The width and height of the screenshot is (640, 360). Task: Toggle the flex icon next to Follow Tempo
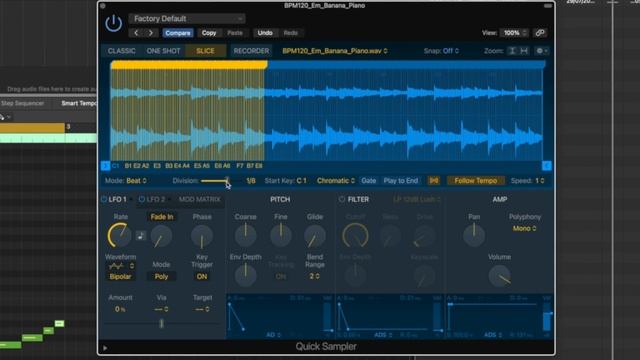[433, 180]
